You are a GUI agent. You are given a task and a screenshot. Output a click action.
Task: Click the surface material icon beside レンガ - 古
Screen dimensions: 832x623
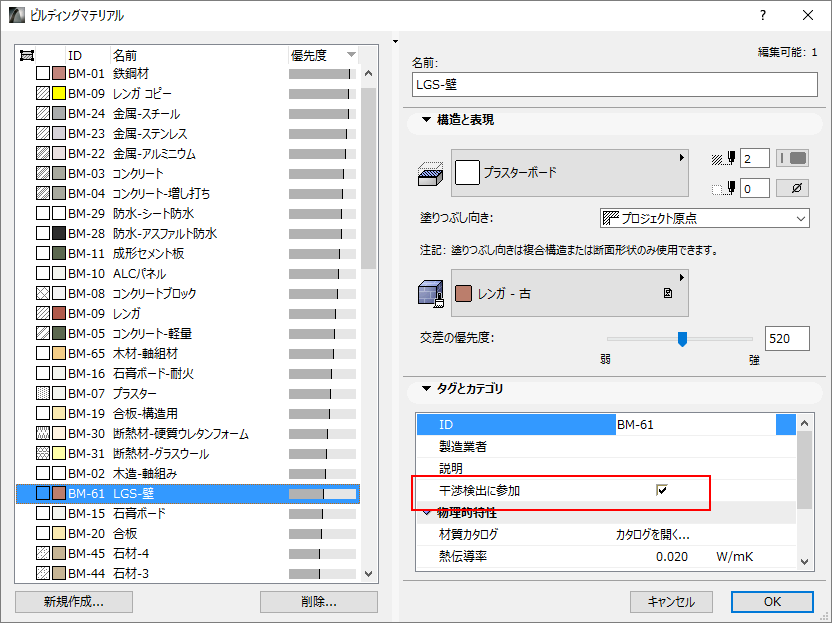[x=430, y=293]
